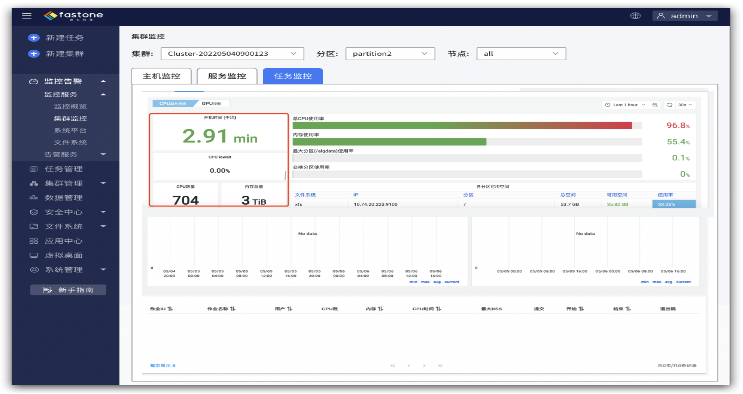743x394 pixels.
Task: Click the zoom out magnifier icon
Action: [x=655, y=105]
